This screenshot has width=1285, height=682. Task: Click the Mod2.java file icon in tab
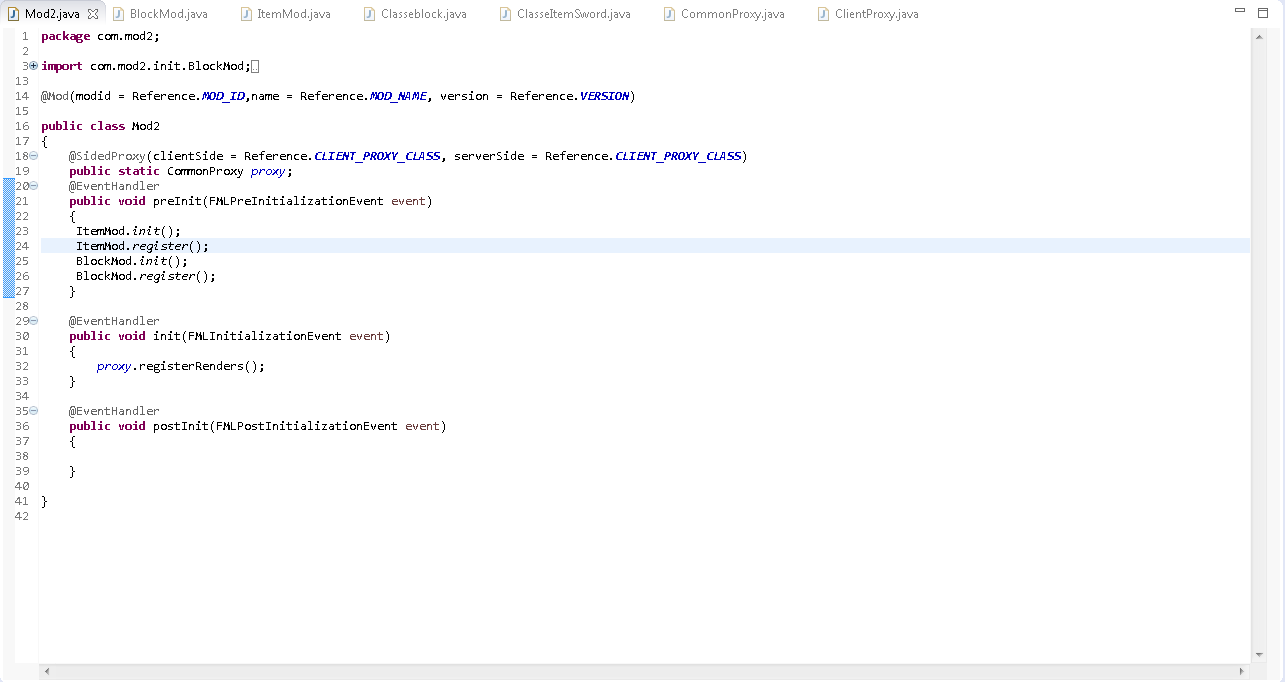(x=13, y=14)
